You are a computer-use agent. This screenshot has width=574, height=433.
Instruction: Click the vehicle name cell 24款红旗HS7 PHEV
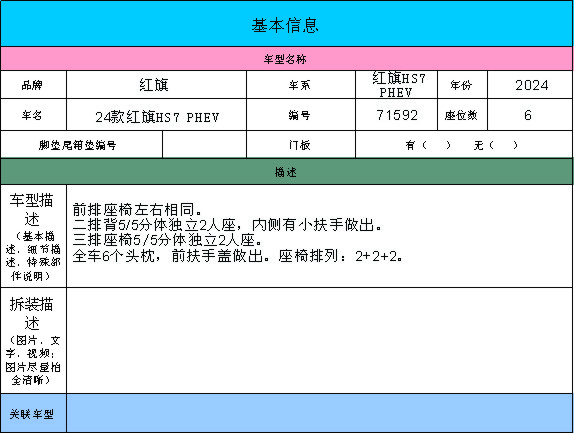(156, 115)
